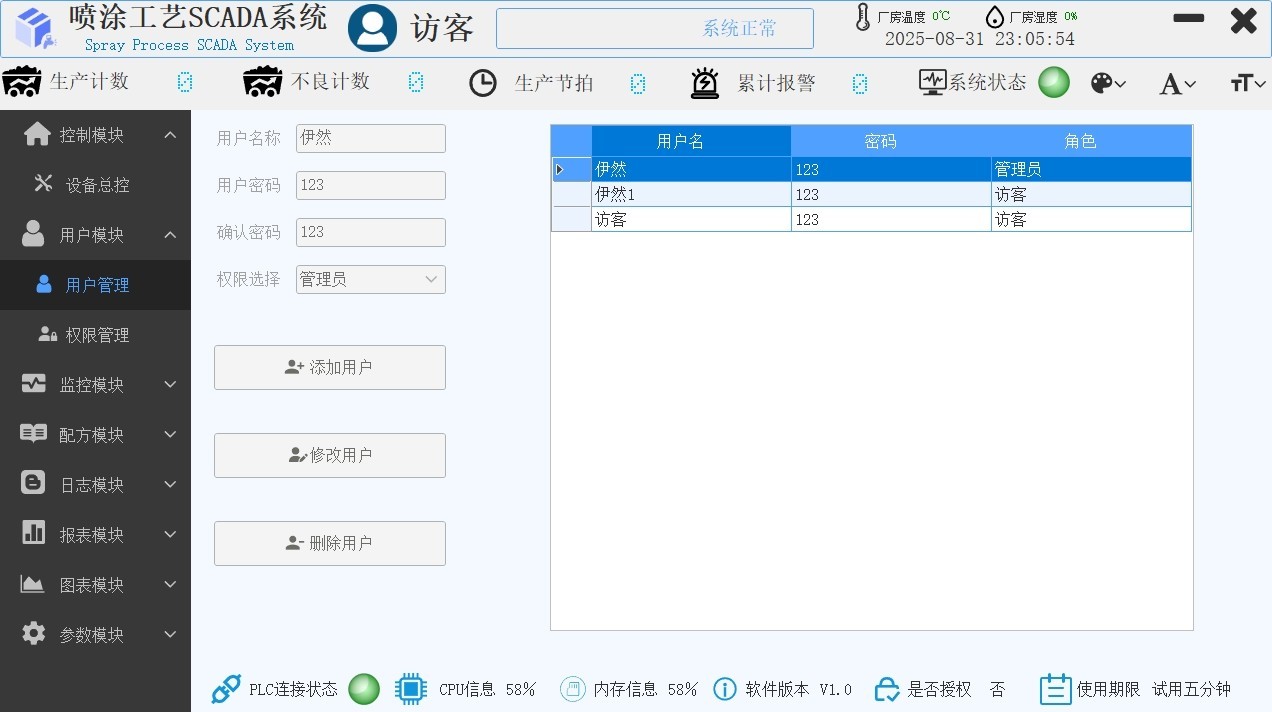Image resolution: width=1272 pixels, height=712 pixels.
Task: Click the SCADA system cube logo
Action: (35, 28)
